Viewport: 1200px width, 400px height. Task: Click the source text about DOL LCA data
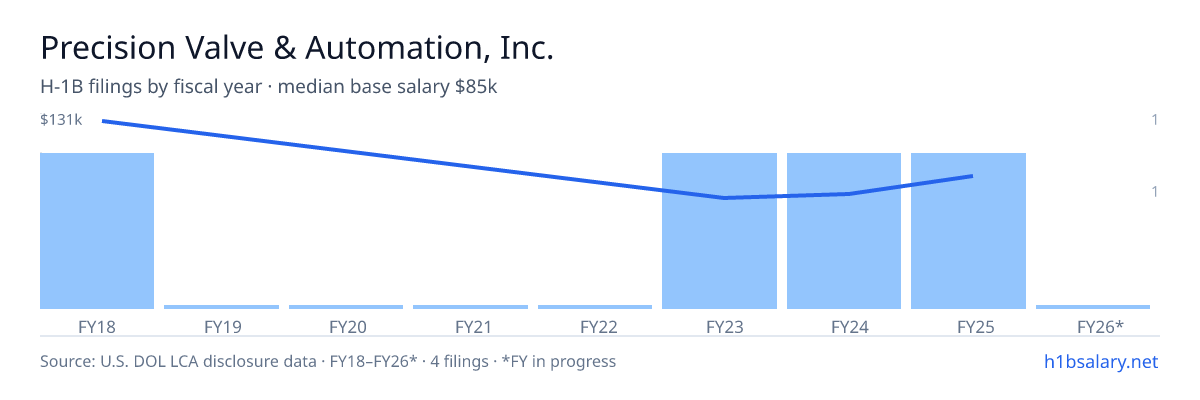(x=328, y=361)
